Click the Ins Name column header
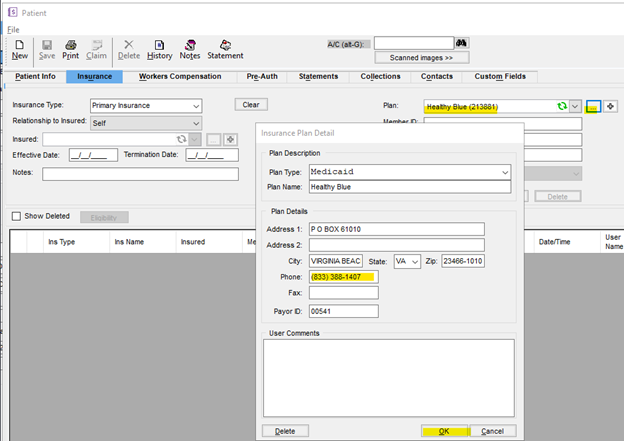 pos(142,242)
